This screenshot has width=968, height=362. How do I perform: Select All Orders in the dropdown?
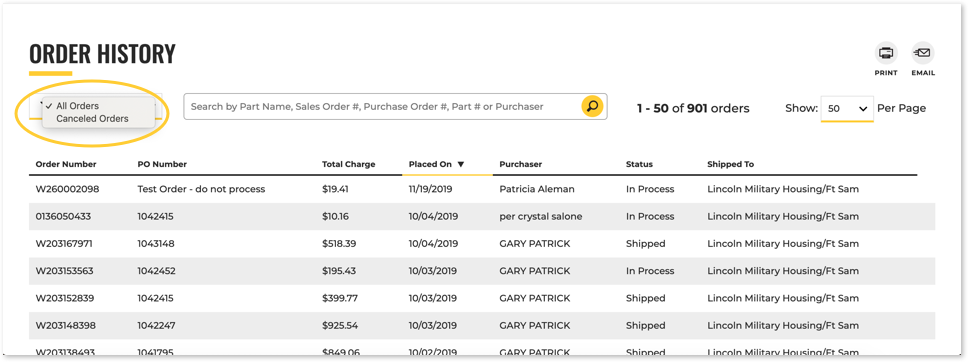coord(77,106)
